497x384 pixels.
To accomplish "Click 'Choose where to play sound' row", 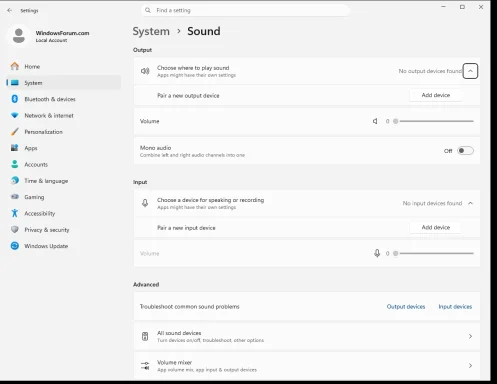I will click(307, 71).
